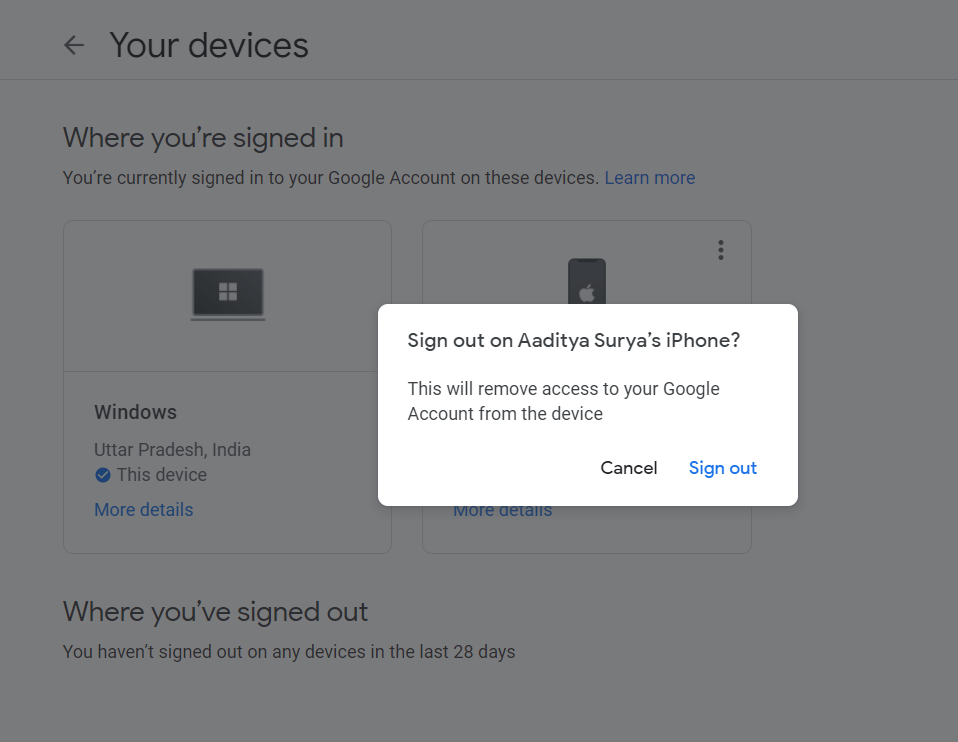Click the Uttar Pradesh, India location text
The width and height of the screenshot is (958, 742).
[x=172, y=450]
